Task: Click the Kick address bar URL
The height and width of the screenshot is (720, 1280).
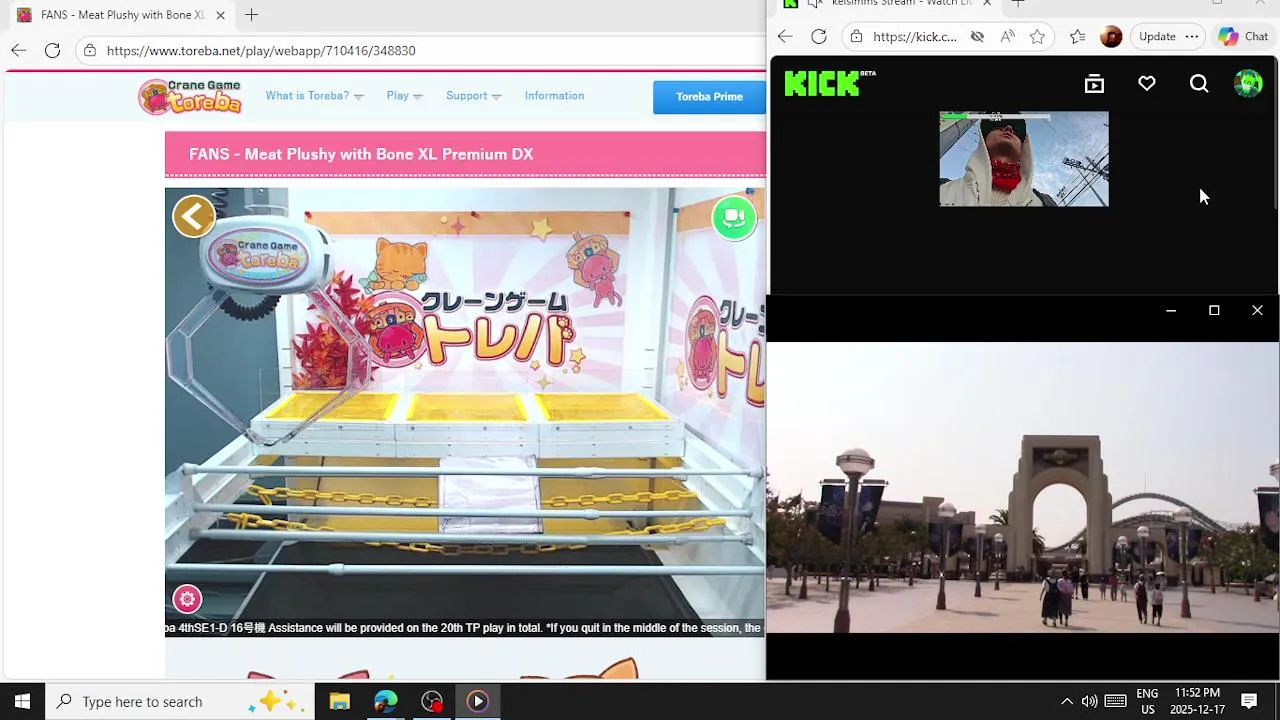Action: click(914, 37)
